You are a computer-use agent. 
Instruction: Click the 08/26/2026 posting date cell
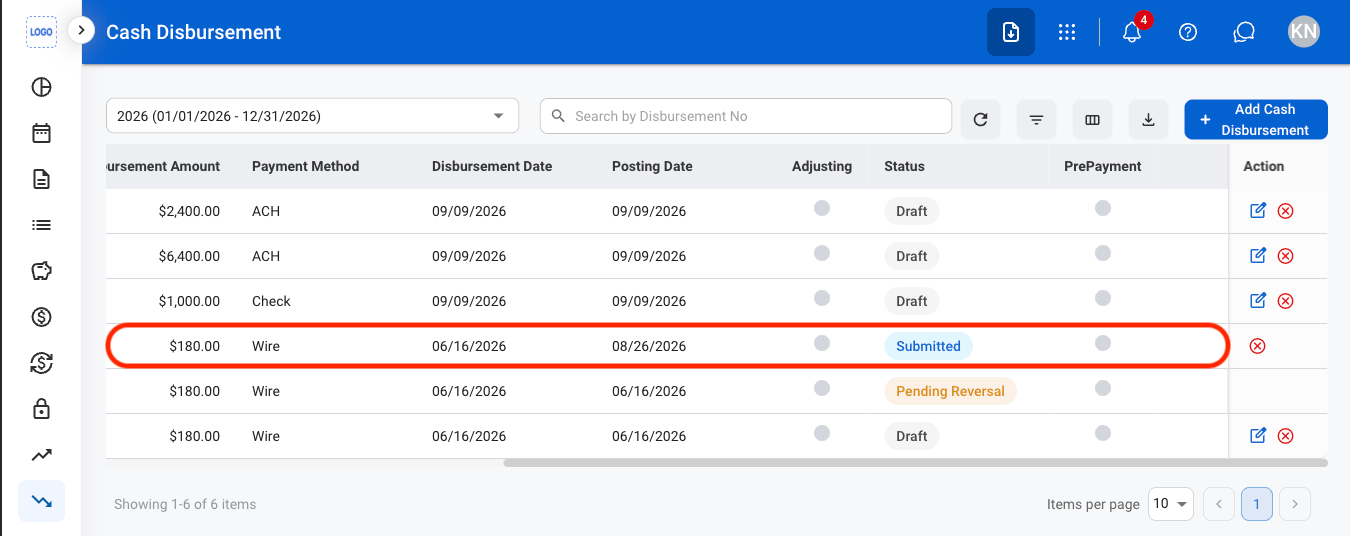tap(649, 346)
